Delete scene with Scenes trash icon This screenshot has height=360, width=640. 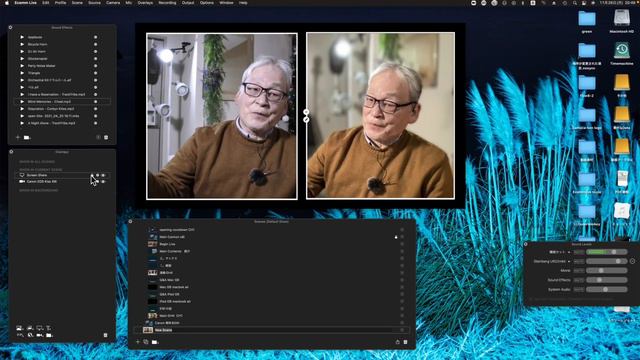coord(405,342)
